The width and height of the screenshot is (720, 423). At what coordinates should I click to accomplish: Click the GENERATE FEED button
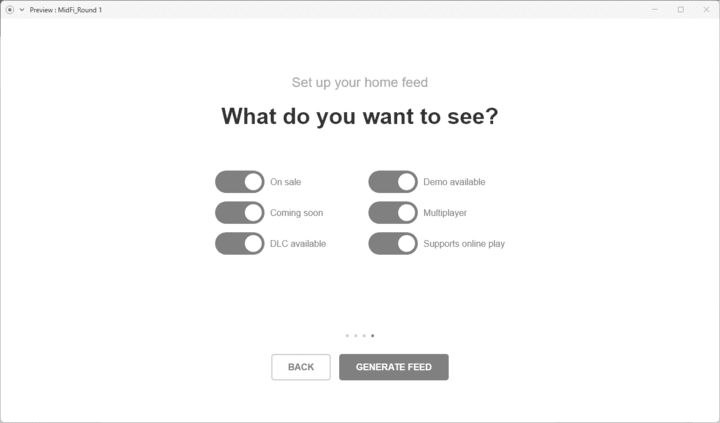click(394, 367)
